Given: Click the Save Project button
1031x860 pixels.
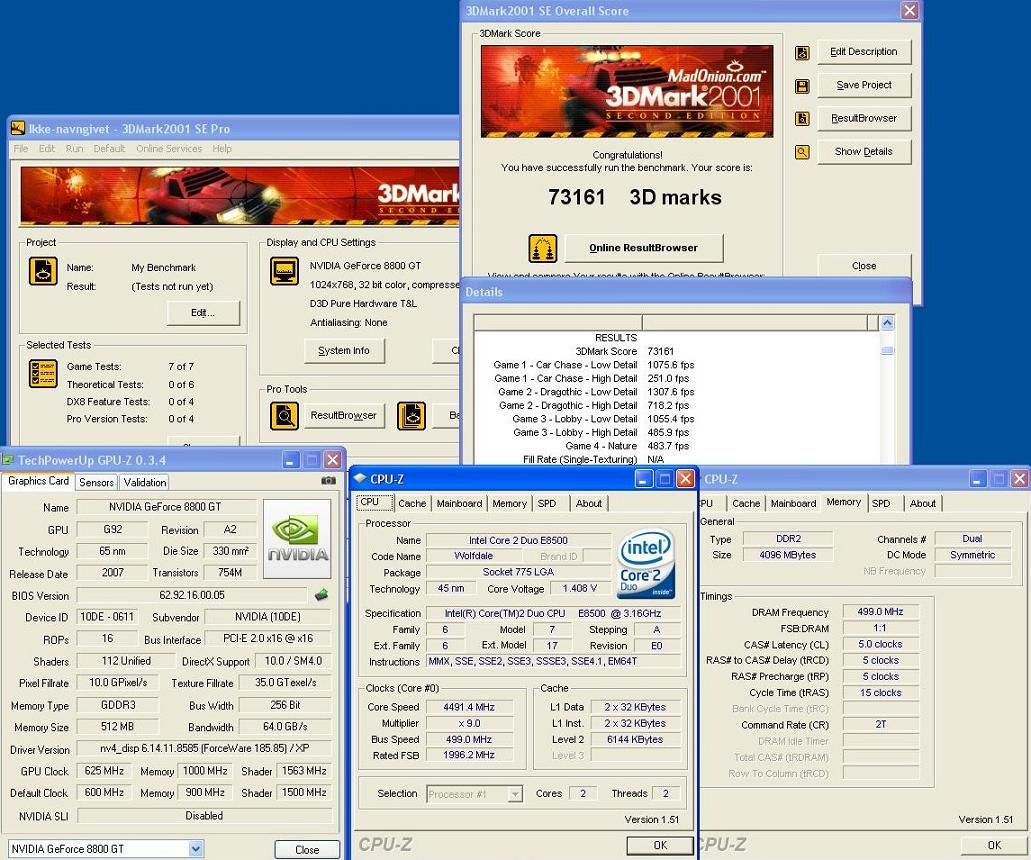Looking at the screenshot, I should 864,85.
